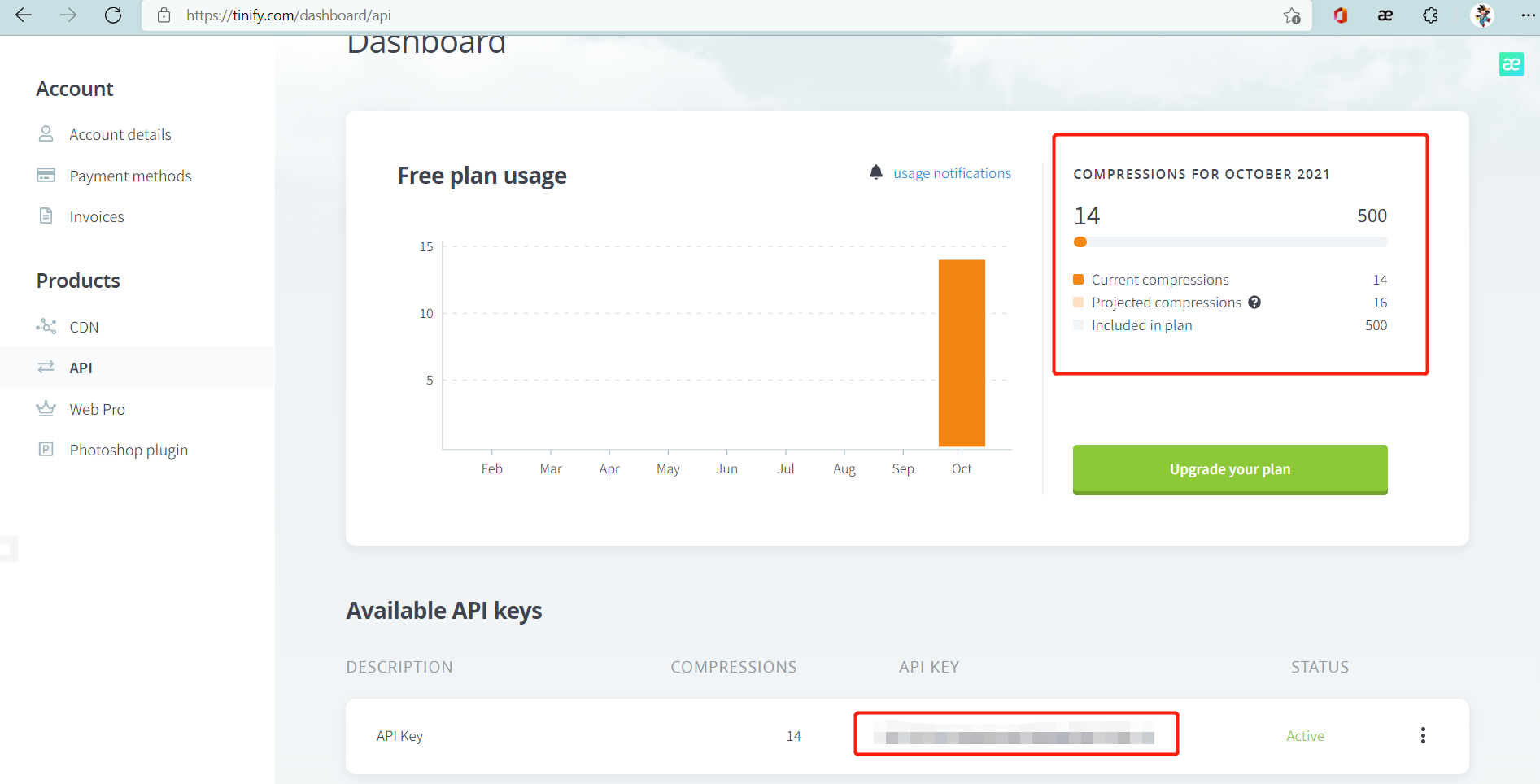Select API in the Products sidebar

[81, 368]
